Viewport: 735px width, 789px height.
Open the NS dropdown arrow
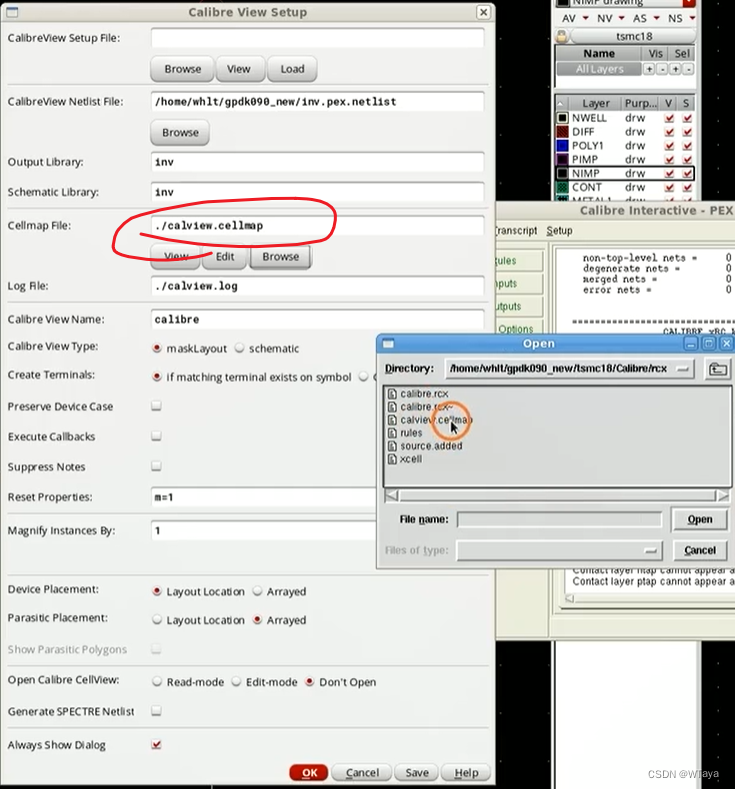[x=692, y=18]
